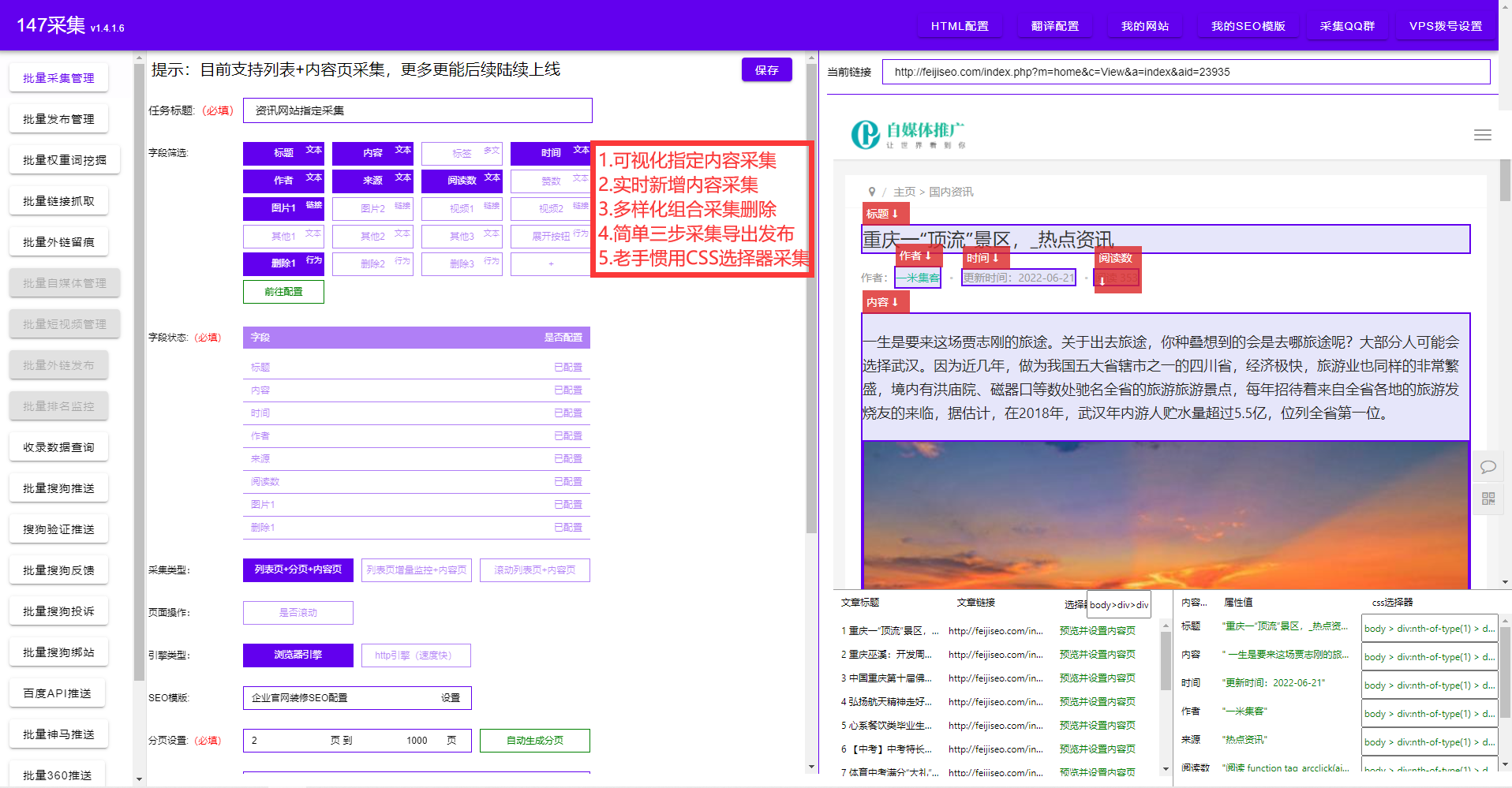Open the hamburger menu on the preview page
Screen dimensions: 1512x788
pyautogui.click(x=1481, y=135)
